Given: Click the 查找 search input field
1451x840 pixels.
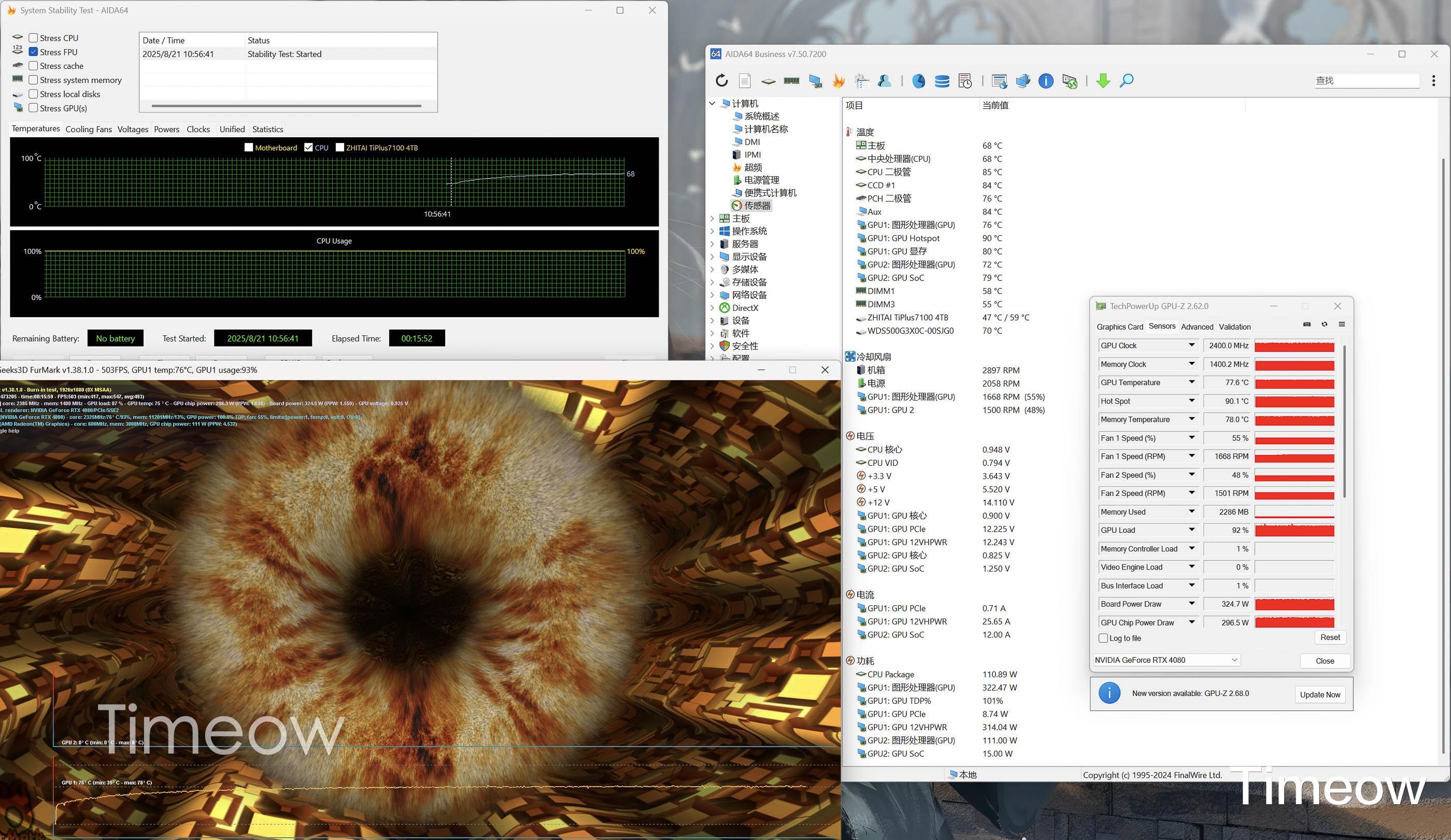Looking at the screenshot, I should click(x=1366, y=81).
